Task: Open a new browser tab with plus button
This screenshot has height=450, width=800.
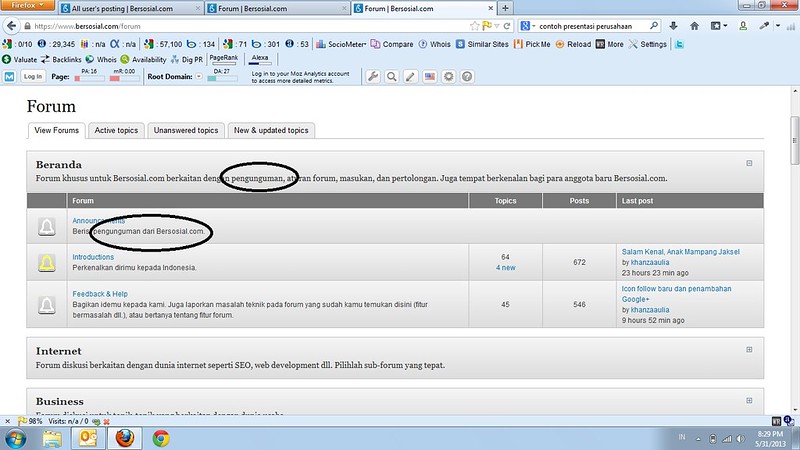Action: (505, 8)
